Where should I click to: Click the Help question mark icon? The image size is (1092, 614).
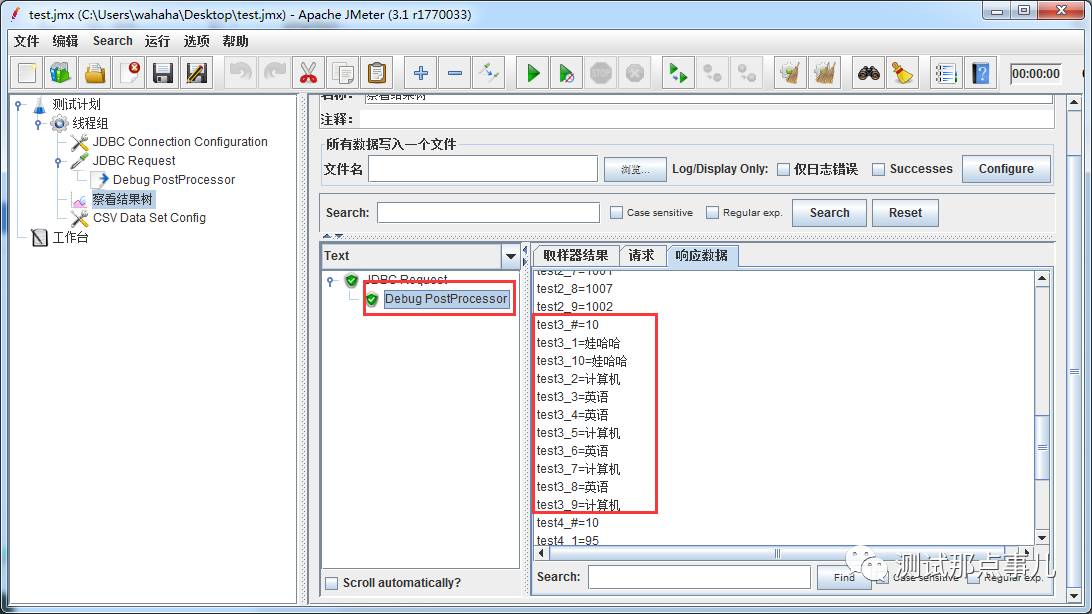pos(981,73)
